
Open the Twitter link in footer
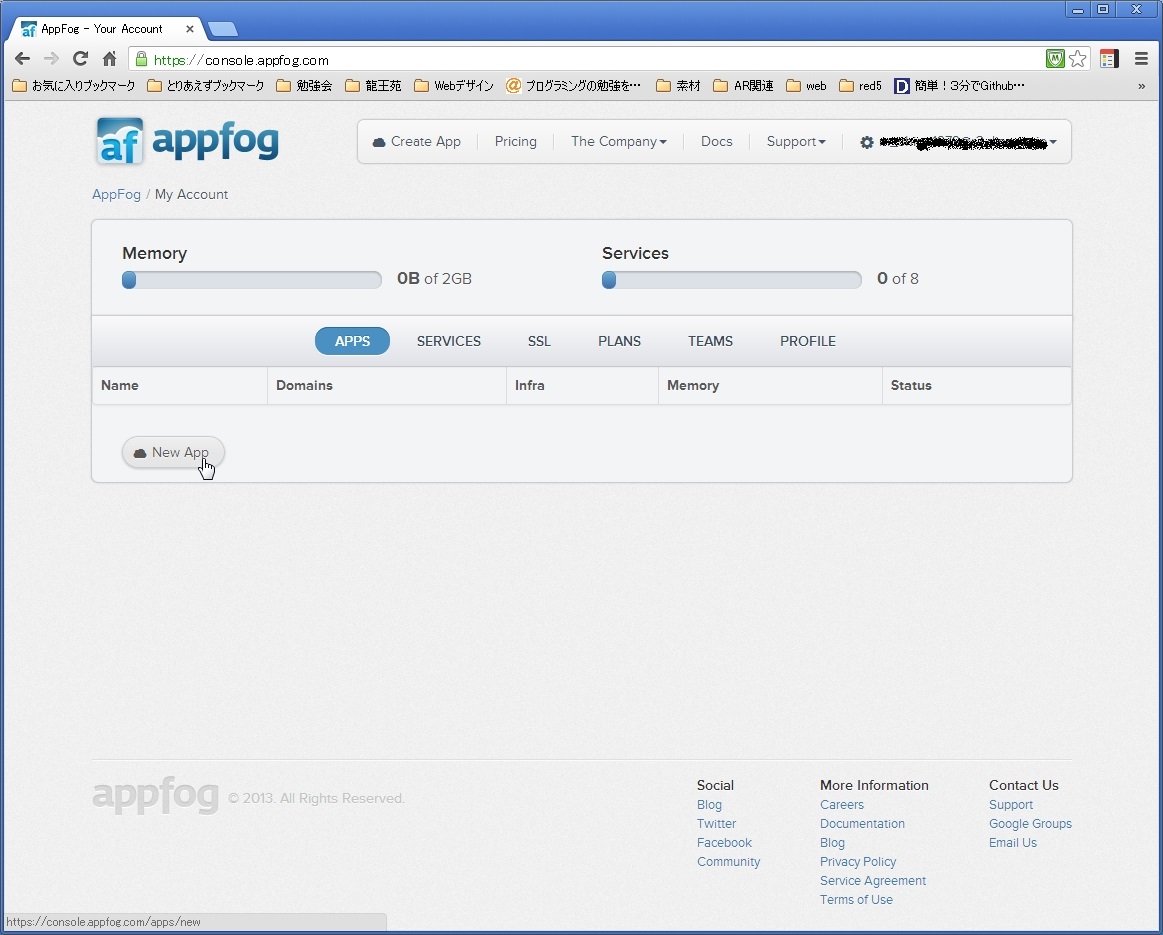[716, 824]
